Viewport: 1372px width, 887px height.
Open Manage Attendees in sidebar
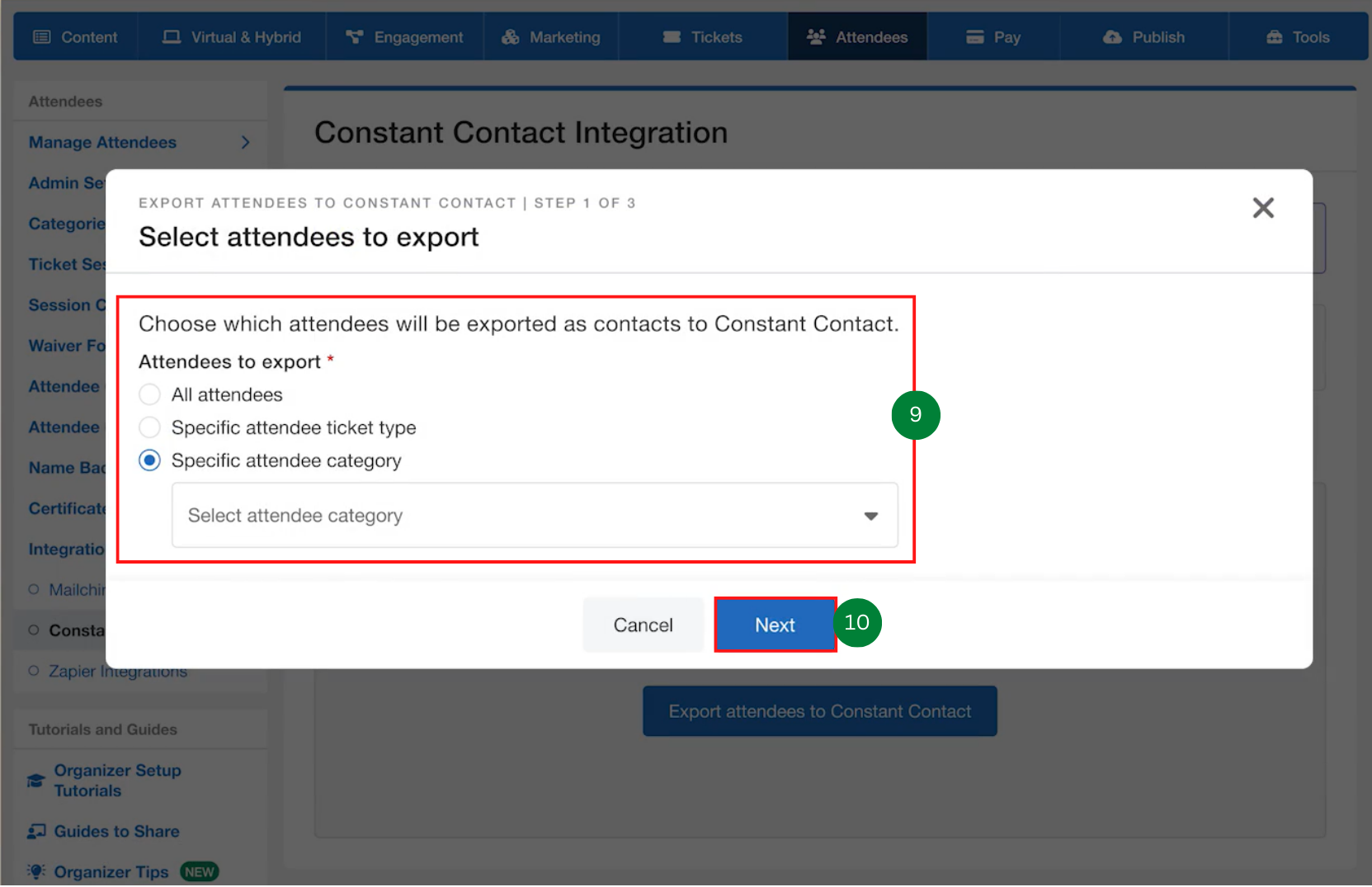click(102, 143)
